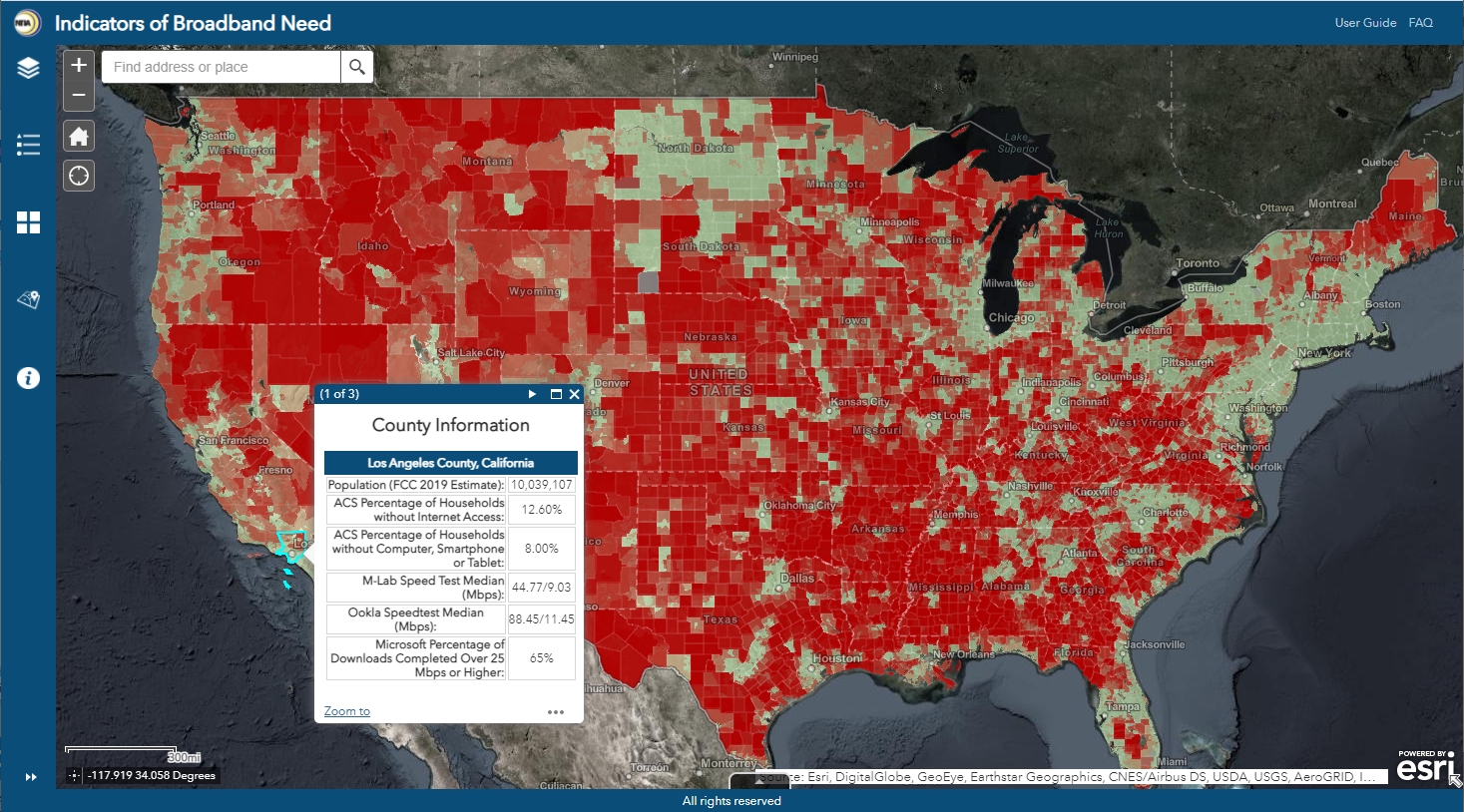Return to default extent with Home button
The width and height of the screenshot is (1464, 812).
click(79, 136)
